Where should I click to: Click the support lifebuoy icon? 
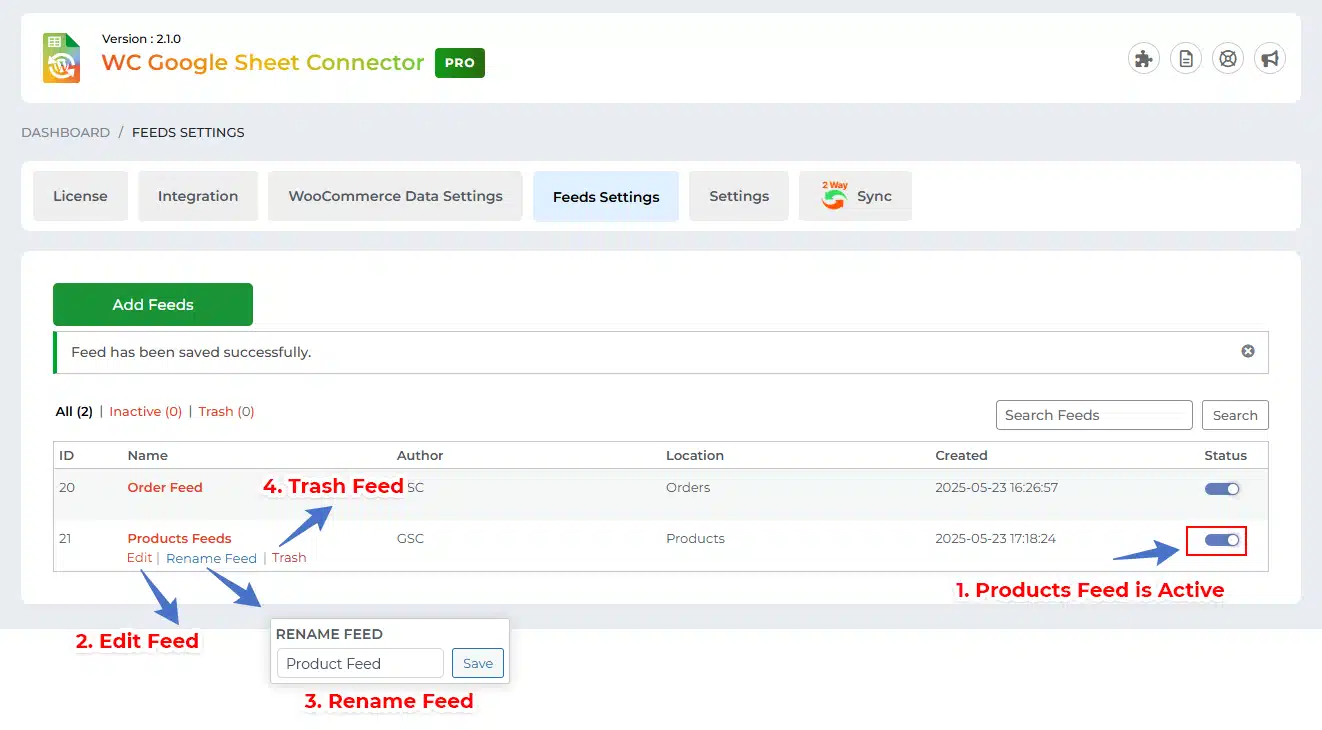[1228, 59]
